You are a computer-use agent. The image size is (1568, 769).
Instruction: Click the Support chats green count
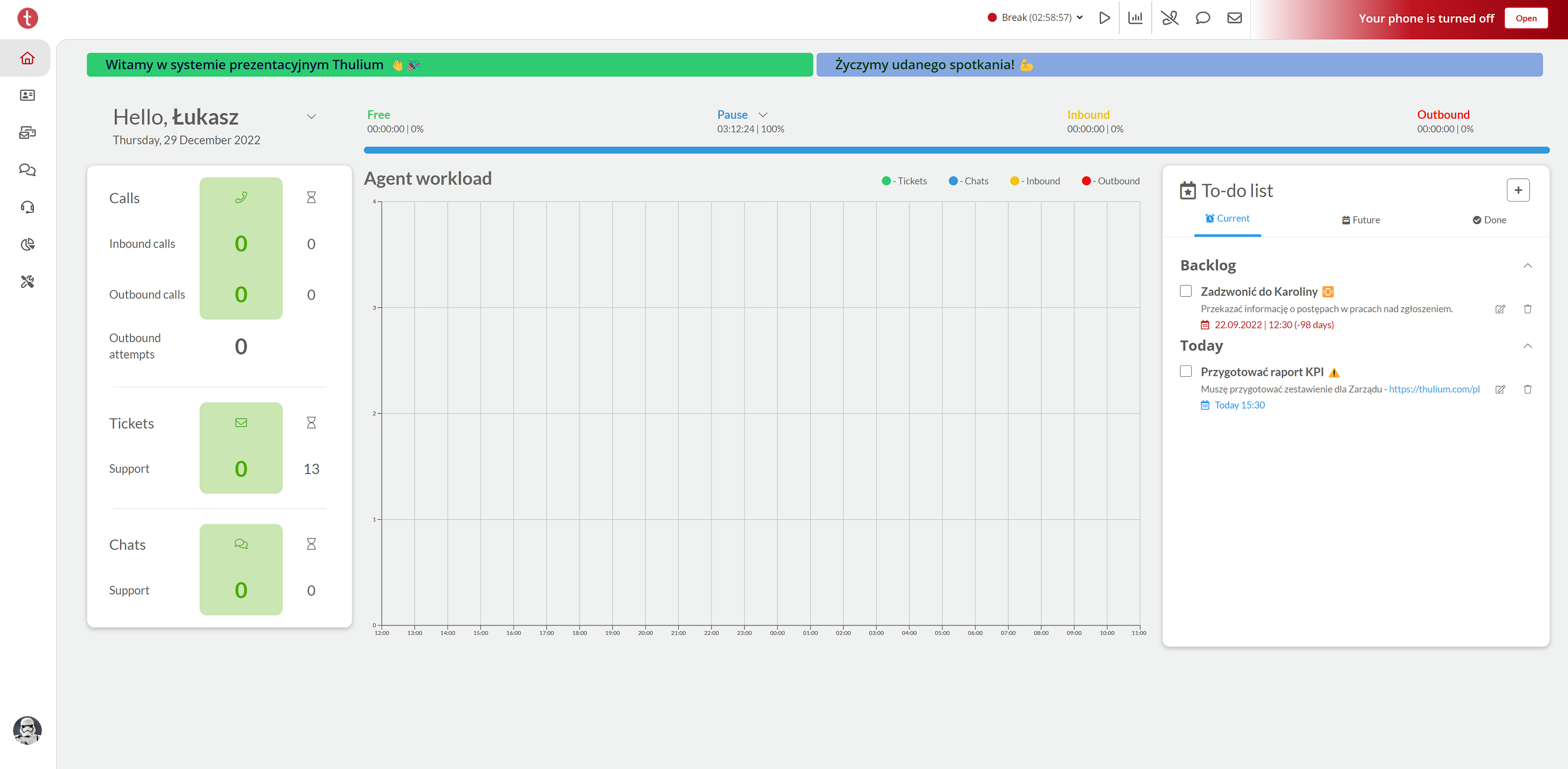point(241,590)
